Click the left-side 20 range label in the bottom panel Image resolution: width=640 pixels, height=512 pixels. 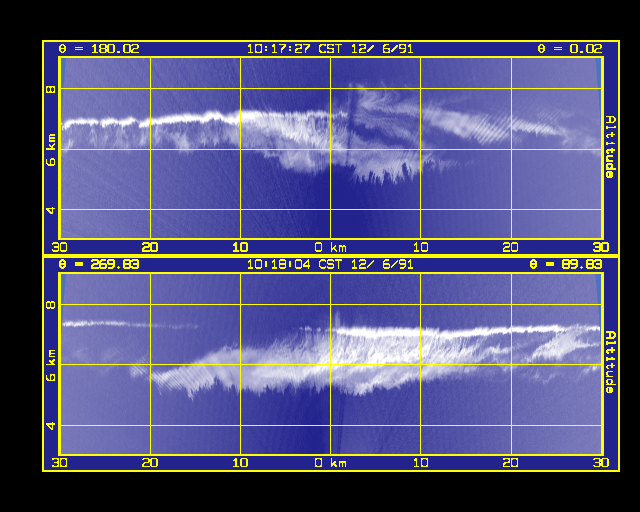point(150,463)
